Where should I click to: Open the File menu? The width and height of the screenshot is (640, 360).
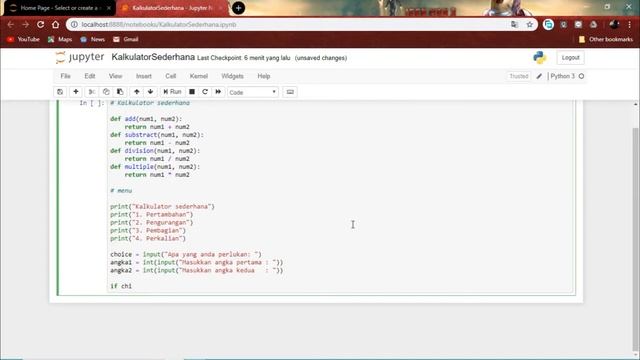(x=65, y=76)
